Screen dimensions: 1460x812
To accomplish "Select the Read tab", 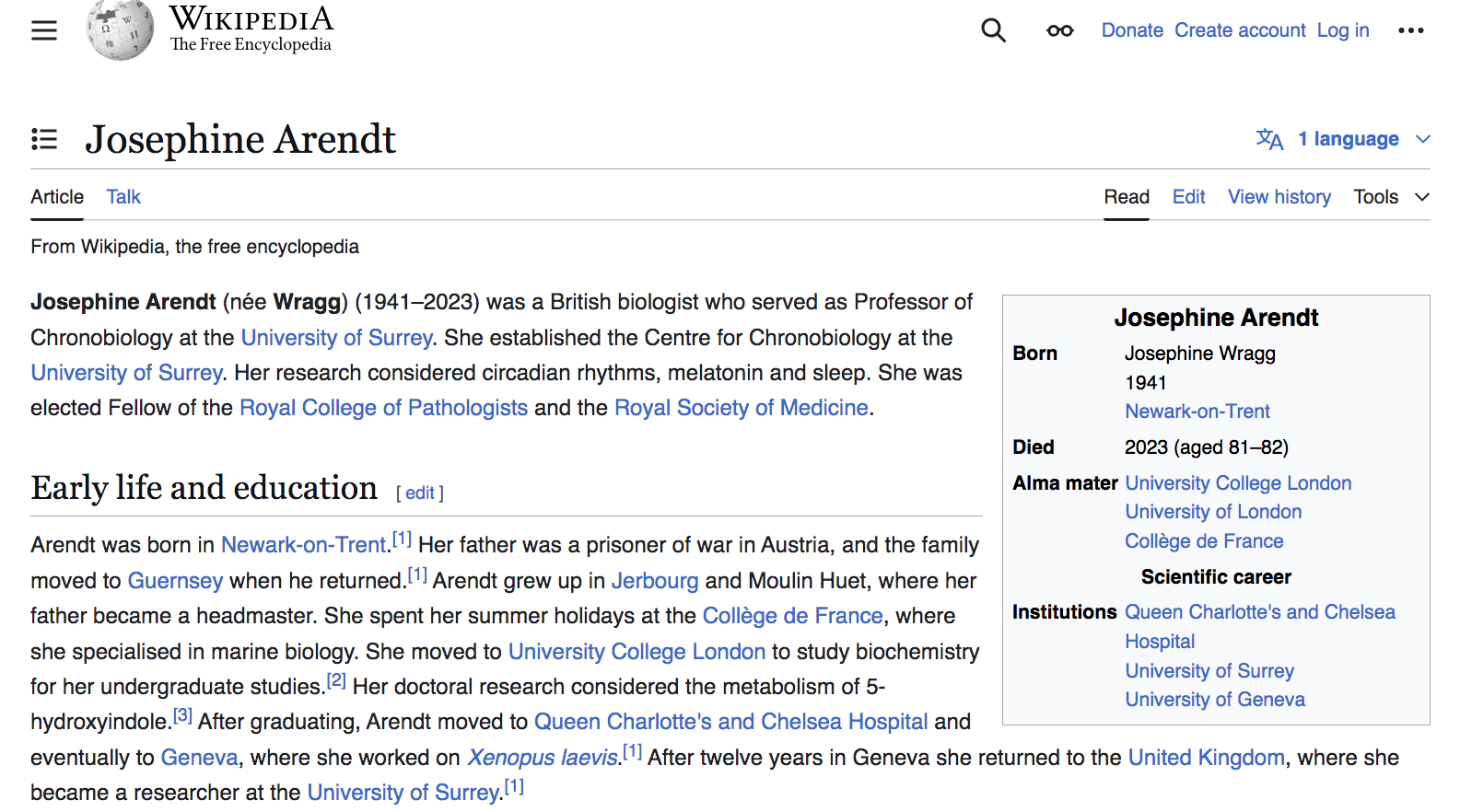I will coord(1127,197).
